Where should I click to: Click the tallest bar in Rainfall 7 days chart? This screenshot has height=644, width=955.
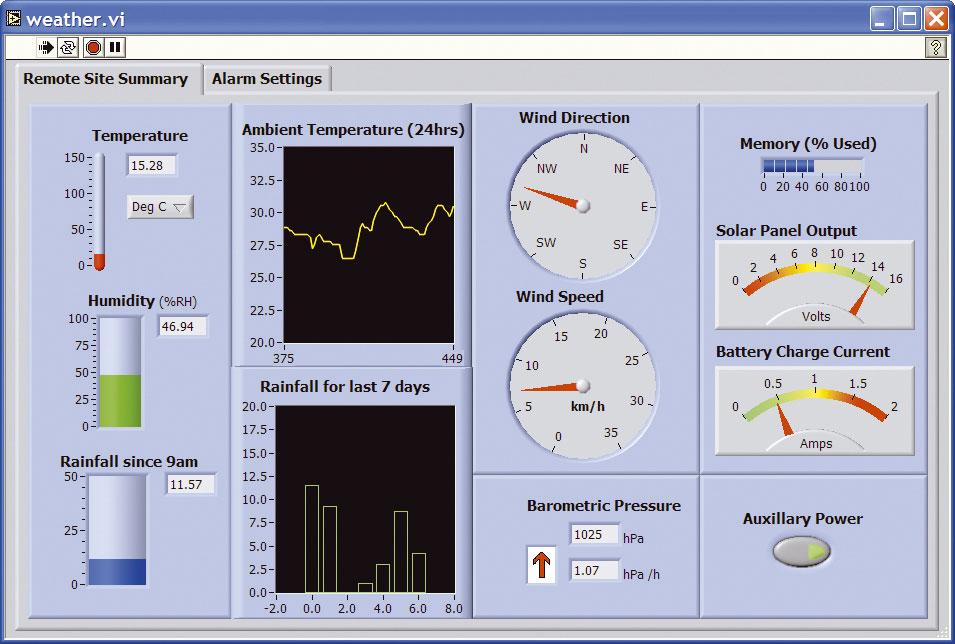click(x=312, y=539)
